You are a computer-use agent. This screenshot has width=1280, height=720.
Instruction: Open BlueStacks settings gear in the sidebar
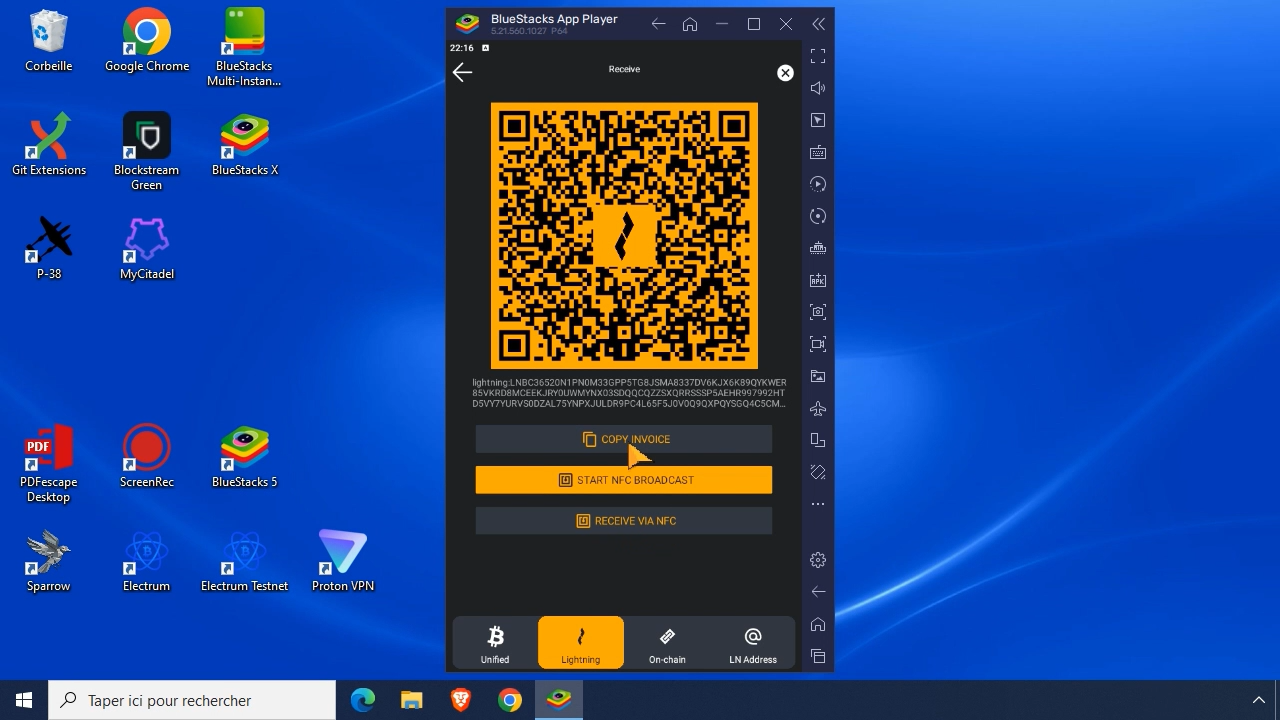click(x=818, y=560)
